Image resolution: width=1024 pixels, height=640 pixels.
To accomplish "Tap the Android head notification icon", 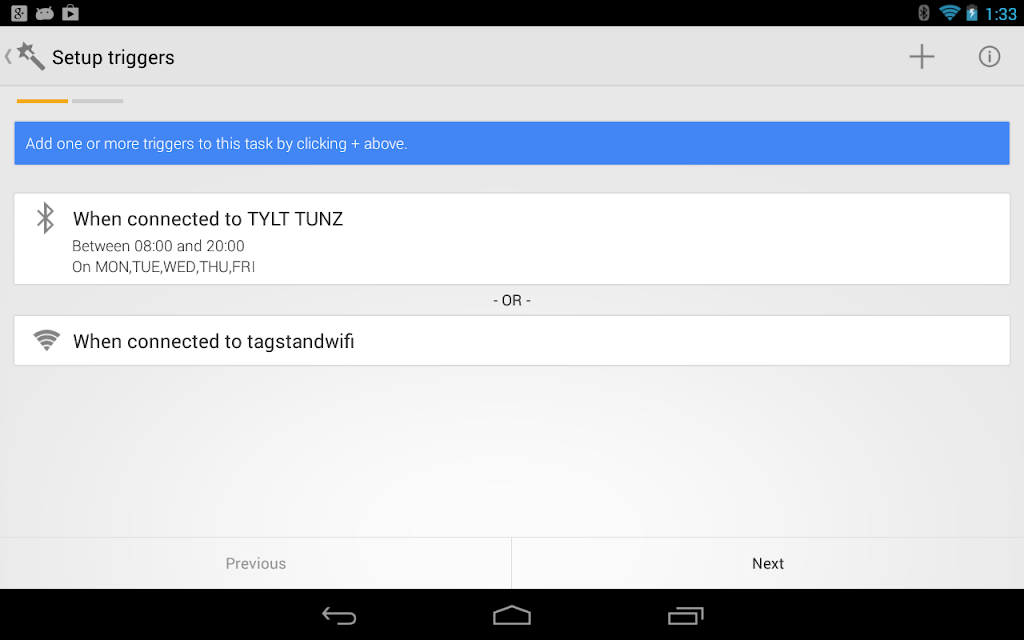I will pos(44,12).
